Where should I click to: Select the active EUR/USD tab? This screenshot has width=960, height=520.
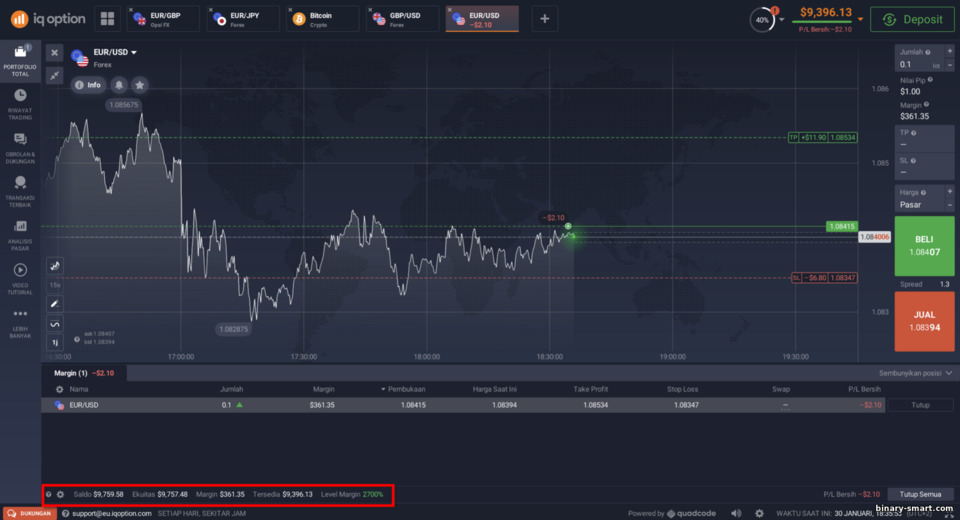pos(482,19)
